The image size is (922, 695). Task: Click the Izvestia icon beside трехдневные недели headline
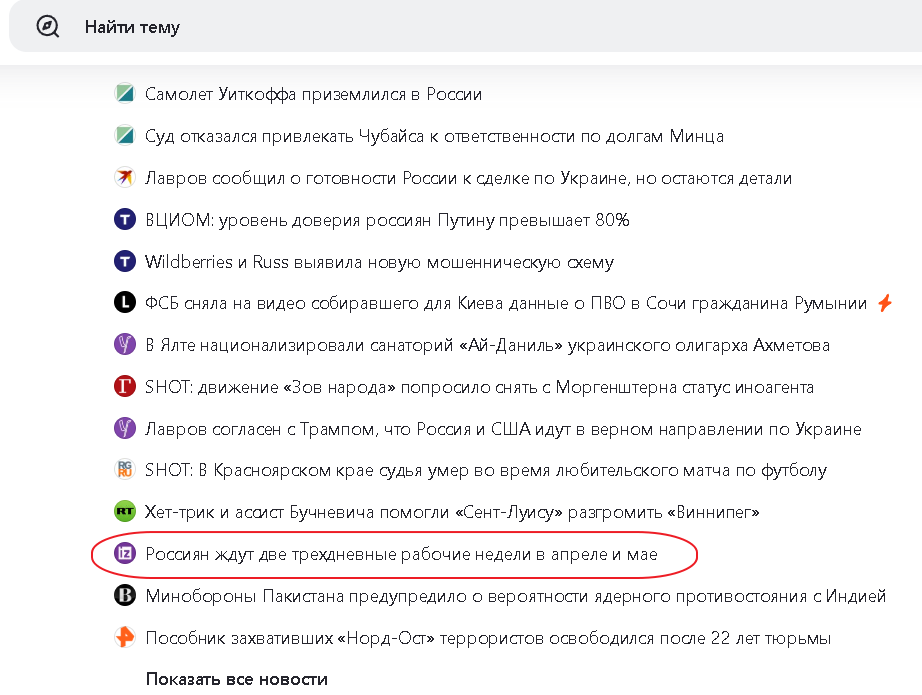(x=124, y=554)
